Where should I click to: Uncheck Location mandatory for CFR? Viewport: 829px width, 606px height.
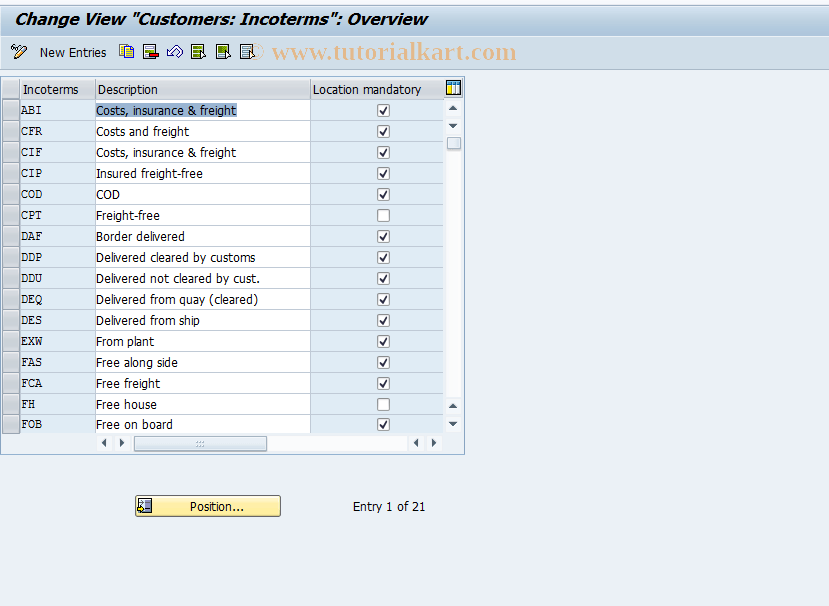(383, 131)
